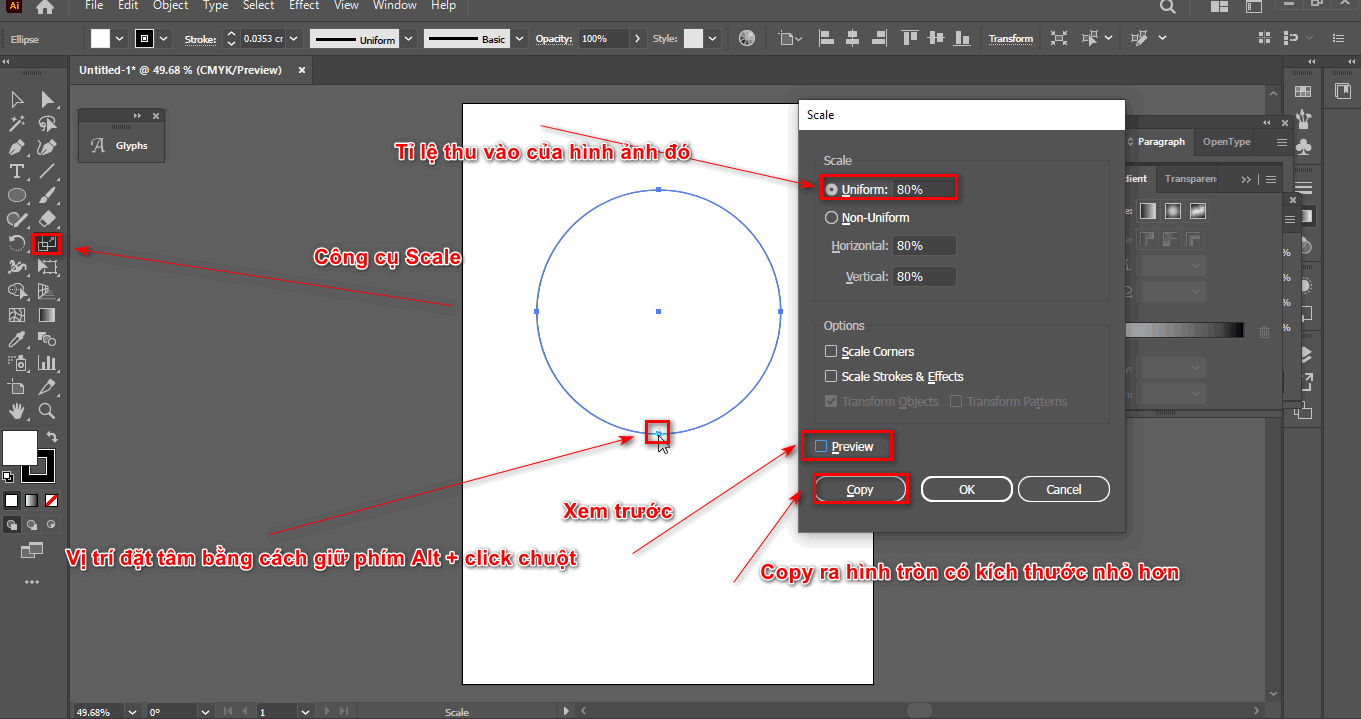The image size is (1361, 719).
Task: Select the Eyedropper tool
Action: pyautogui.click(x=15, y=339)
